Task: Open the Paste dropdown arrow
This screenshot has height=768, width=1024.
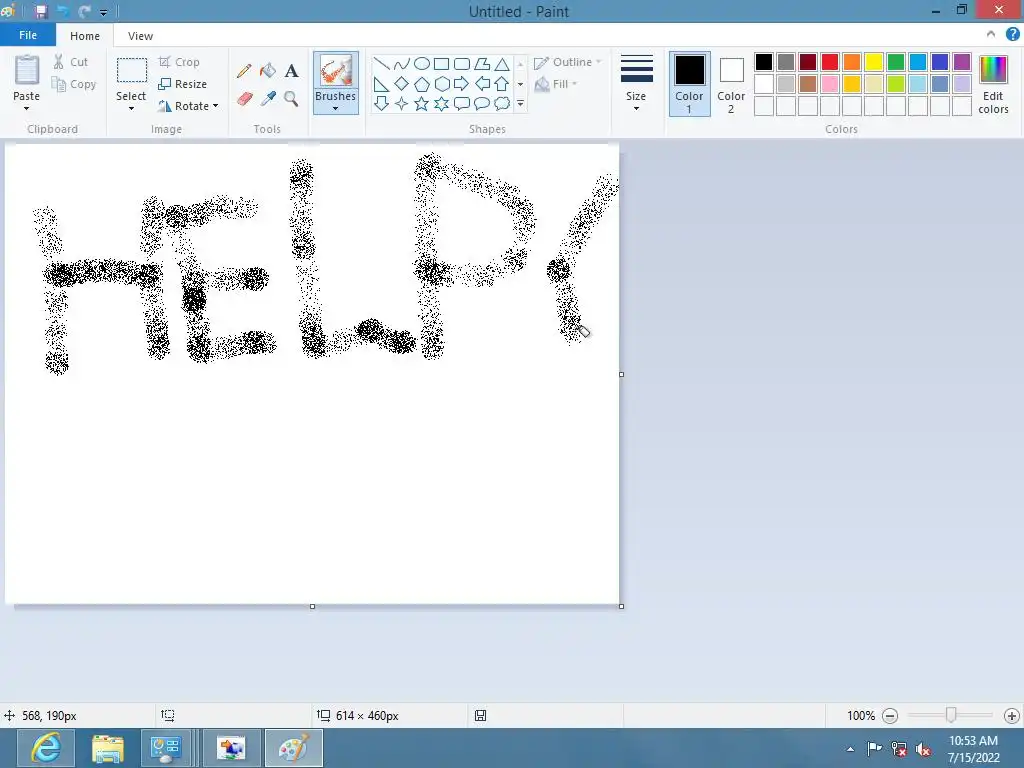Action: point(27,108)
